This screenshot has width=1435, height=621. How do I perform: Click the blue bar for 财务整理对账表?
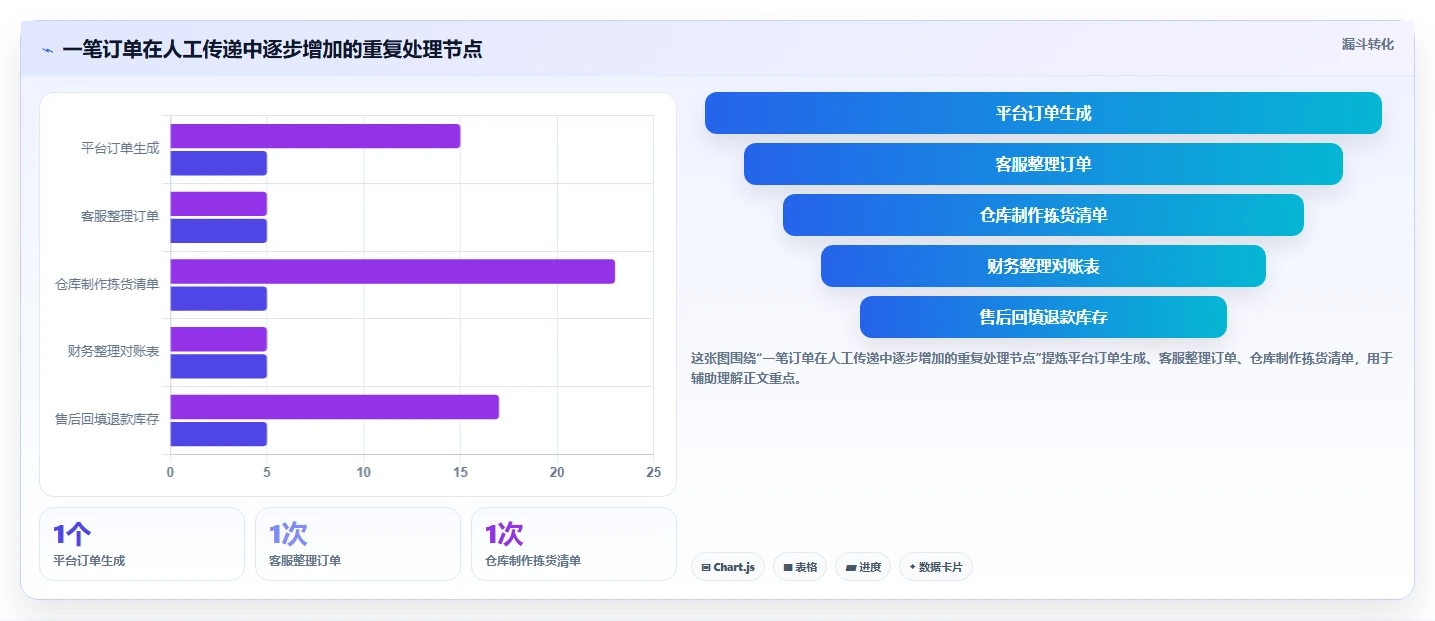pos(218,366)
